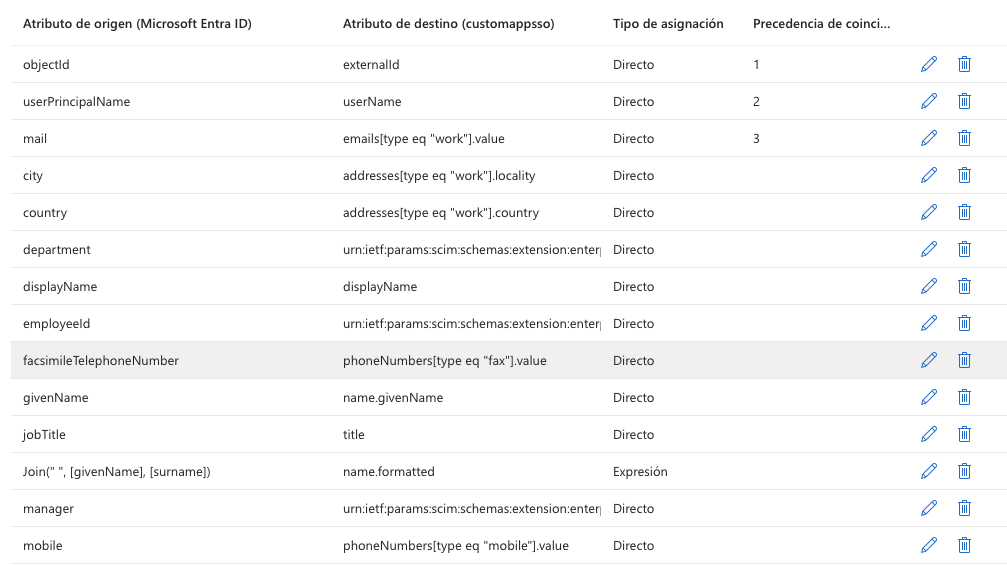1007x566 pixels.
Task: Select the Join expression source cell
Action: click(x=117, y=472)
